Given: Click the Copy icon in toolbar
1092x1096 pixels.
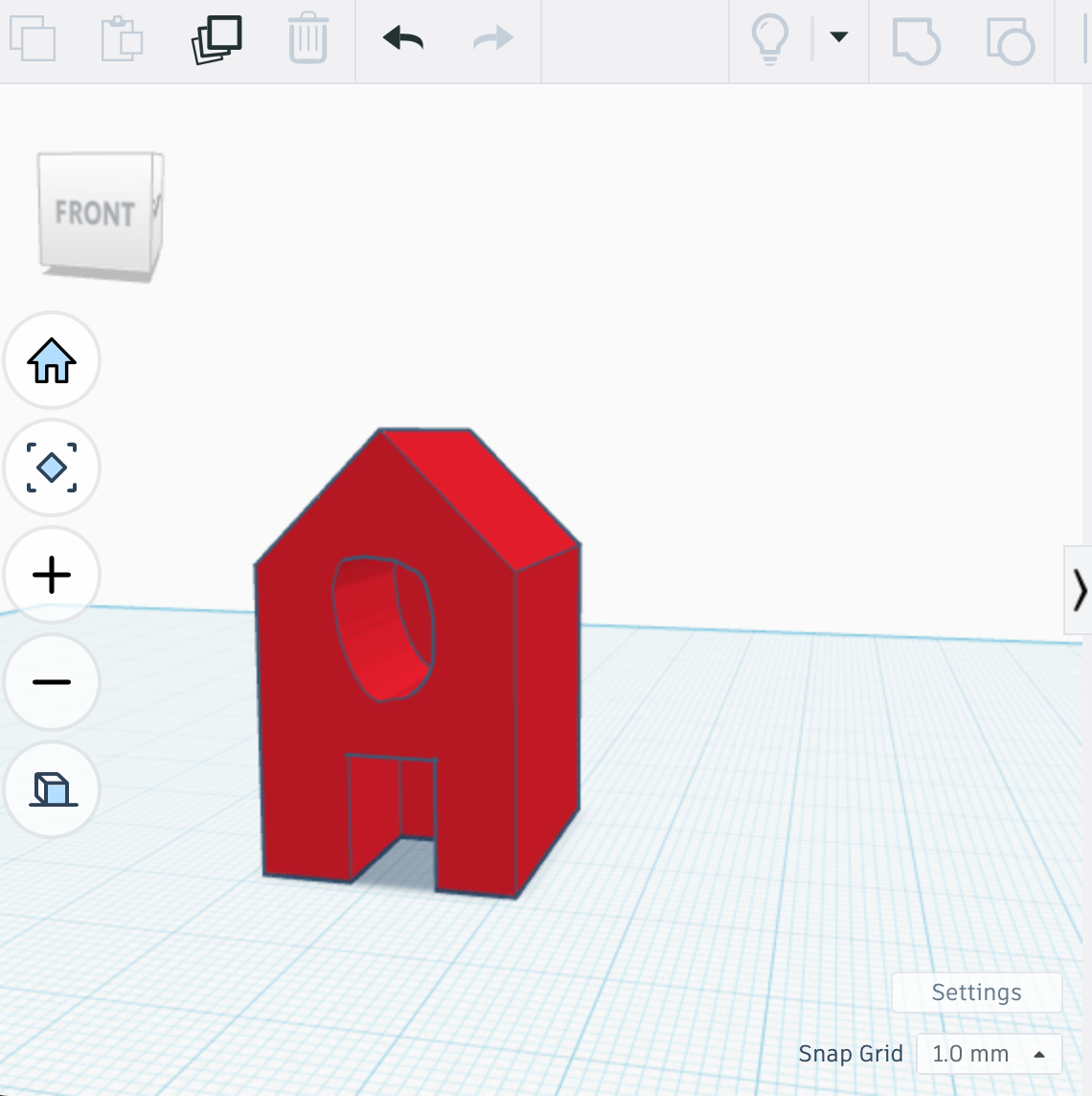Looking at the screenshot, I should [x=33, y=38].
